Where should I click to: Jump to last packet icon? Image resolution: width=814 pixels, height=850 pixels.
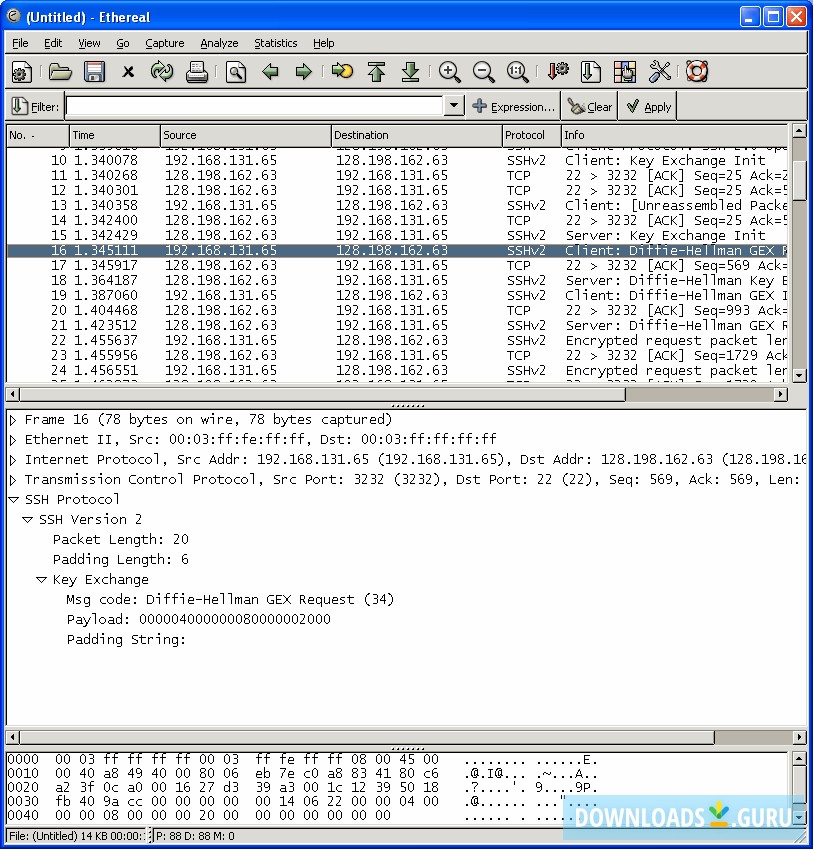coord(410,72)
